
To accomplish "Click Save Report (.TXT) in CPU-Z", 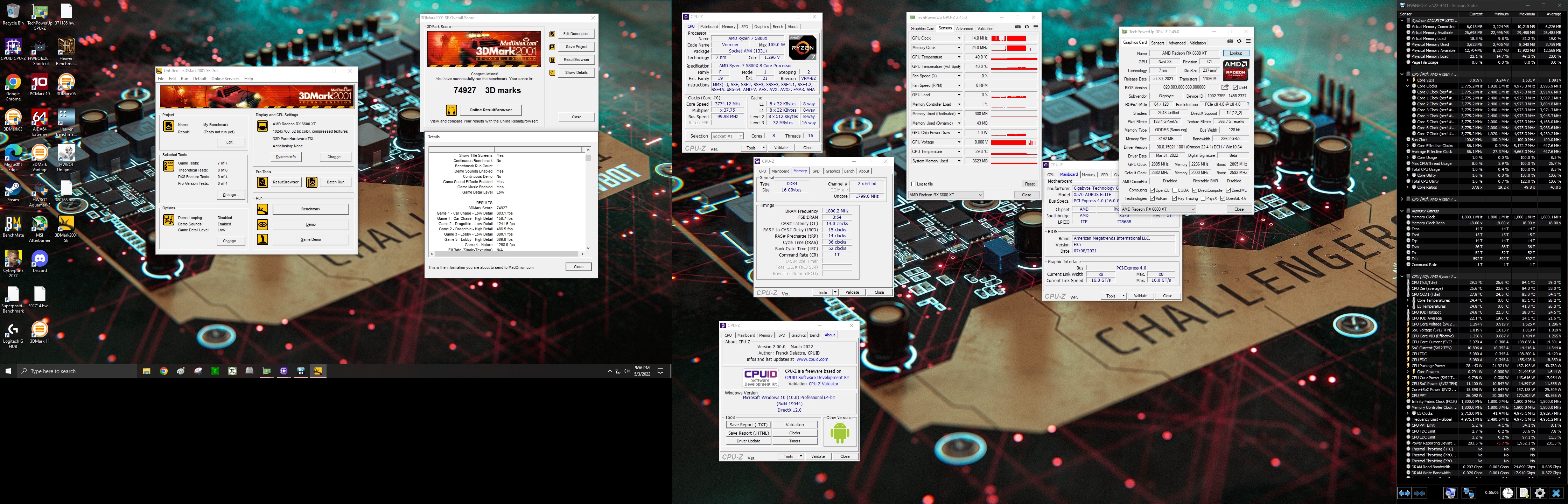I will pos(748,425).
